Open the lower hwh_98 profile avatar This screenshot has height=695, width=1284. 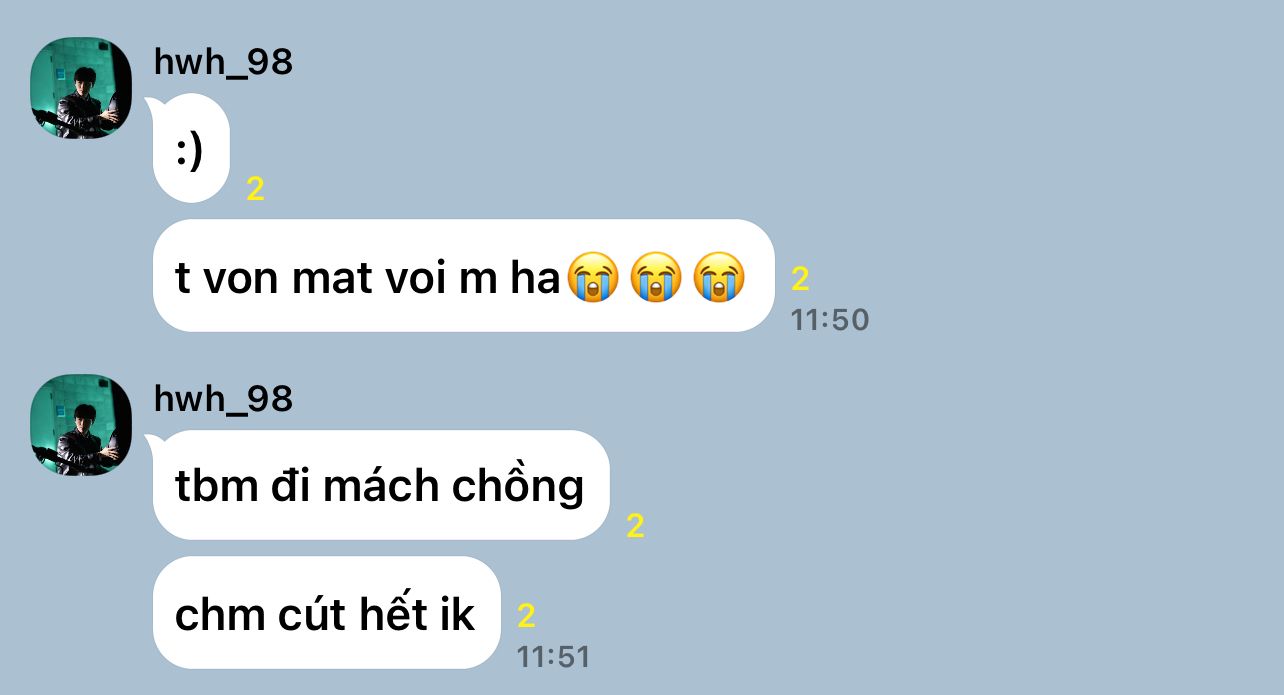[x=81, y=425]
